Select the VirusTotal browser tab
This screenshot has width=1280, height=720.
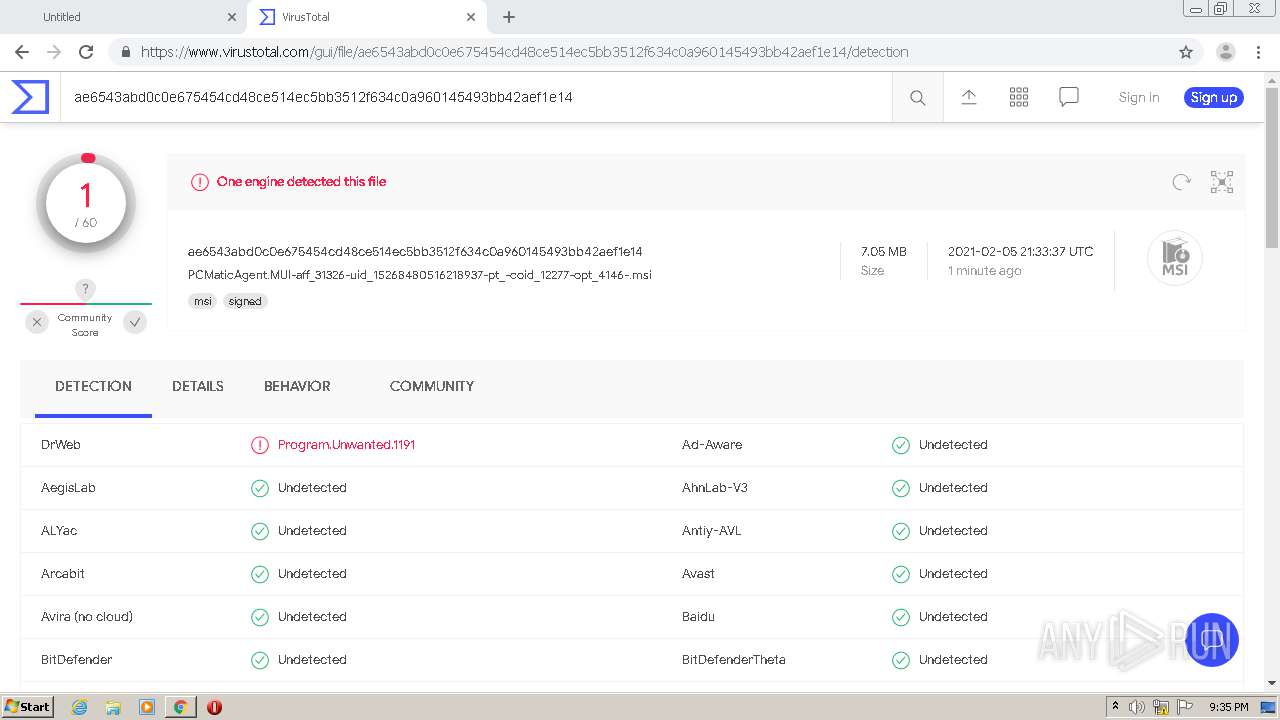point(367,17)
